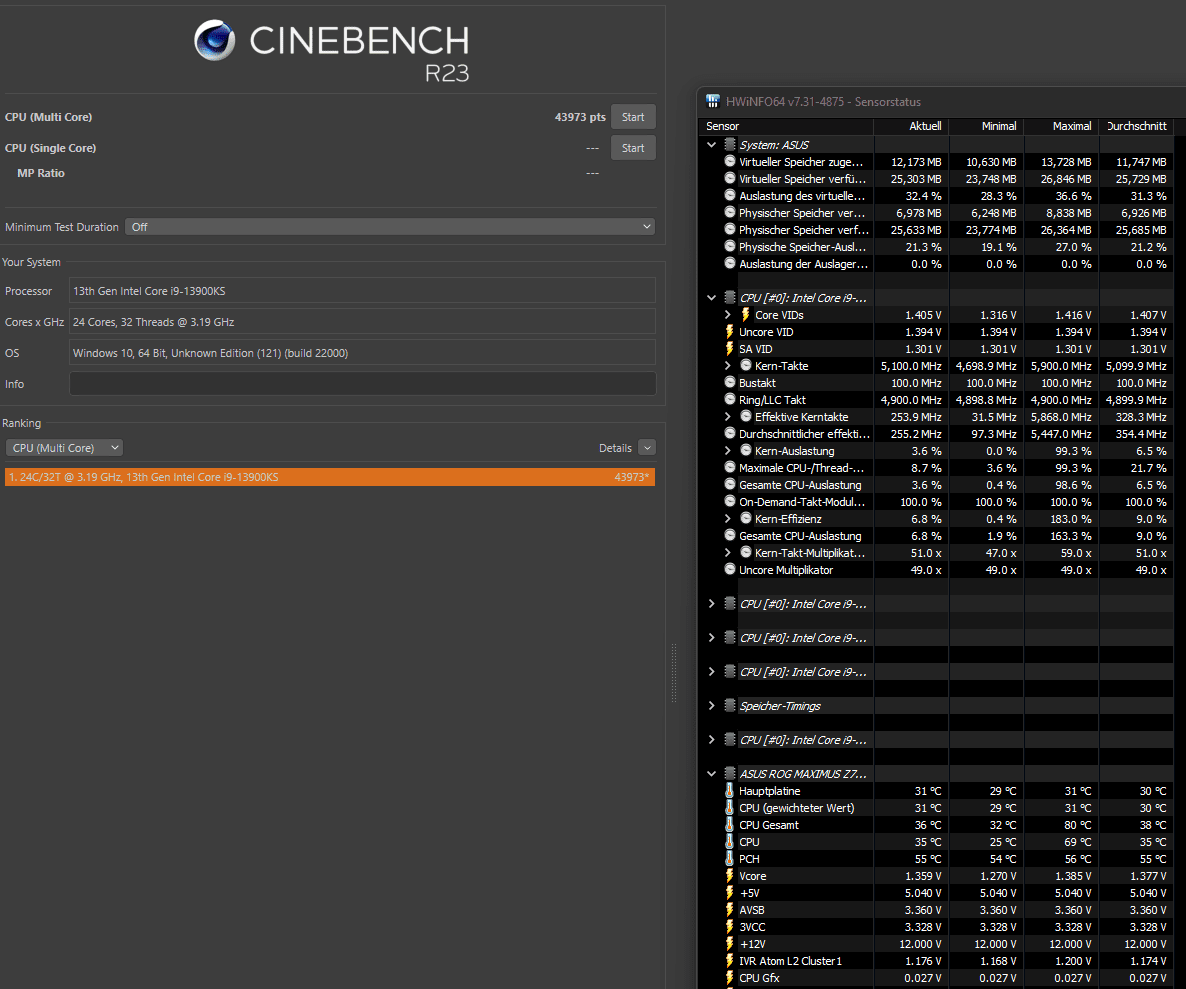
Task: Click the Durchschnitt column header
Action: coord(1136,126)
